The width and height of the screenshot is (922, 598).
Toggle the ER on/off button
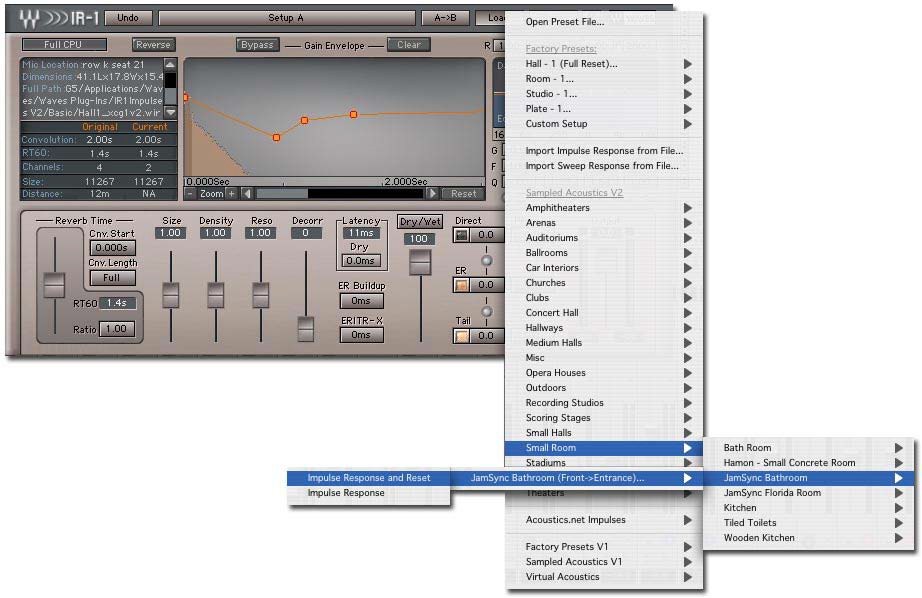point(462,285)
